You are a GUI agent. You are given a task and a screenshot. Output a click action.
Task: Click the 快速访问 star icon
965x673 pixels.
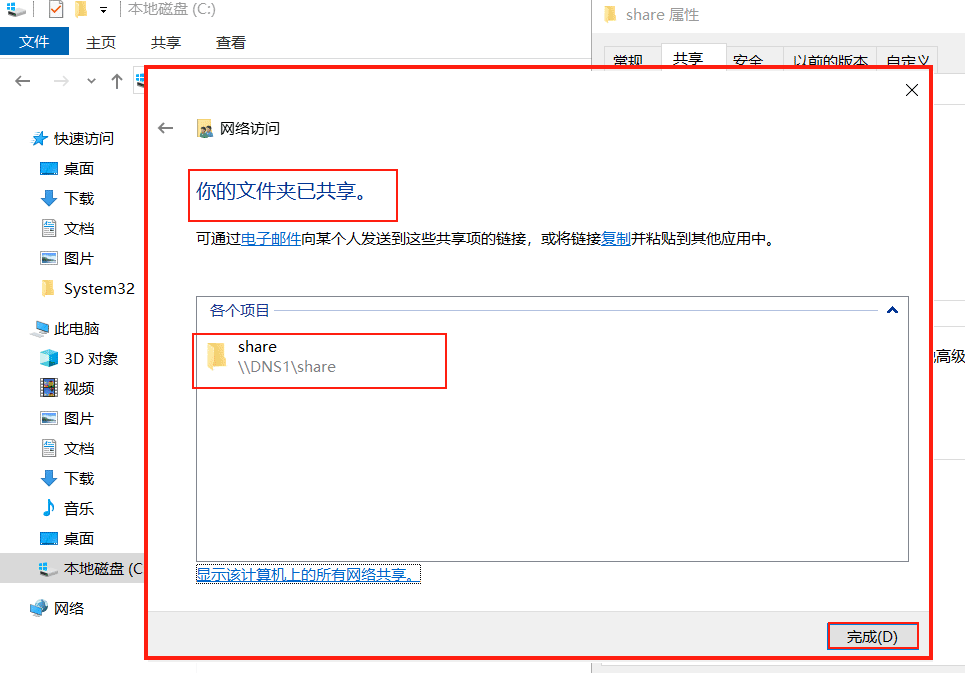39,138
